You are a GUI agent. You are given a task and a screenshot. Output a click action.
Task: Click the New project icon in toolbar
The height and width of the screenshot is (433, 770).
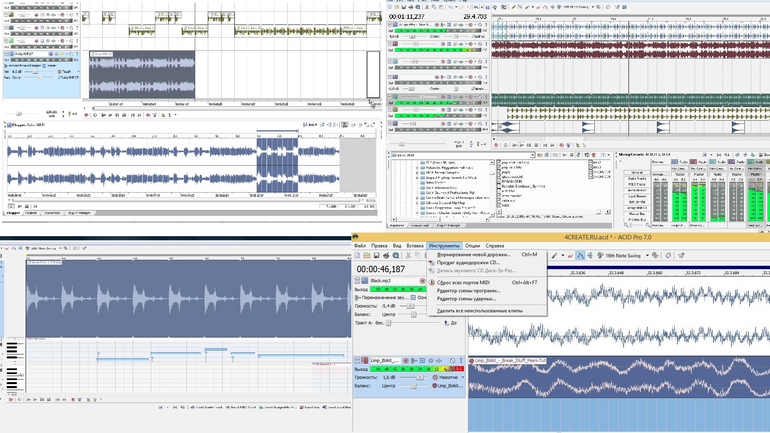click(358, 256)
